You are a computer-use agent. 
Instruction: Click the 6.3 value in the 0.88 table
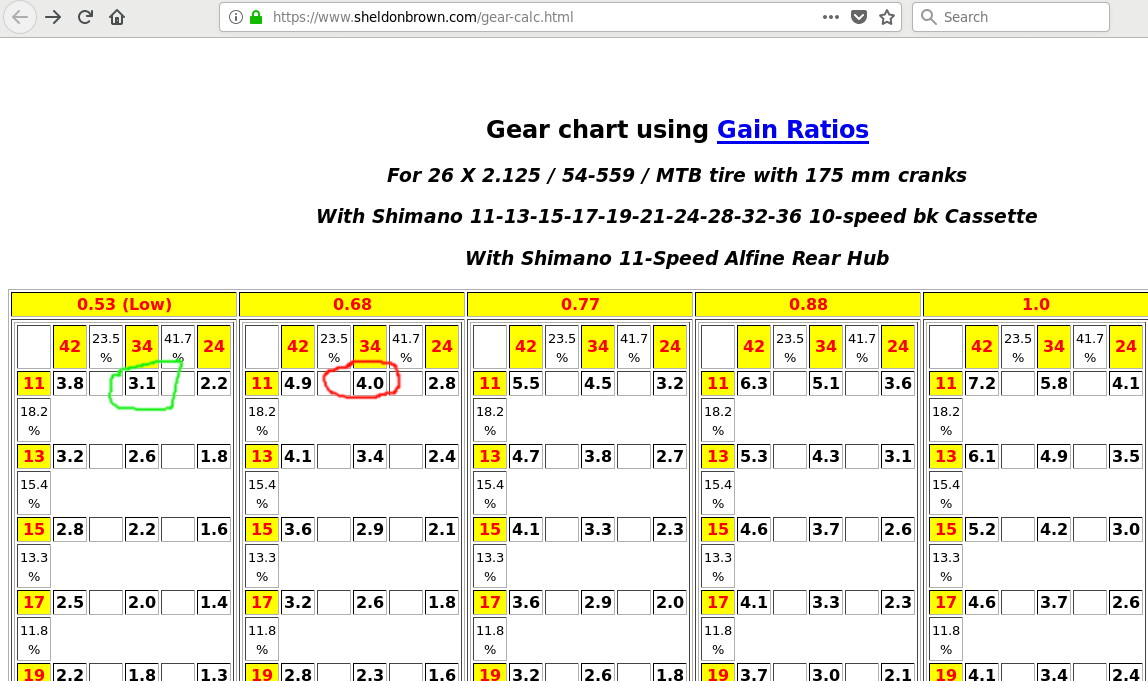coord(754,383)
